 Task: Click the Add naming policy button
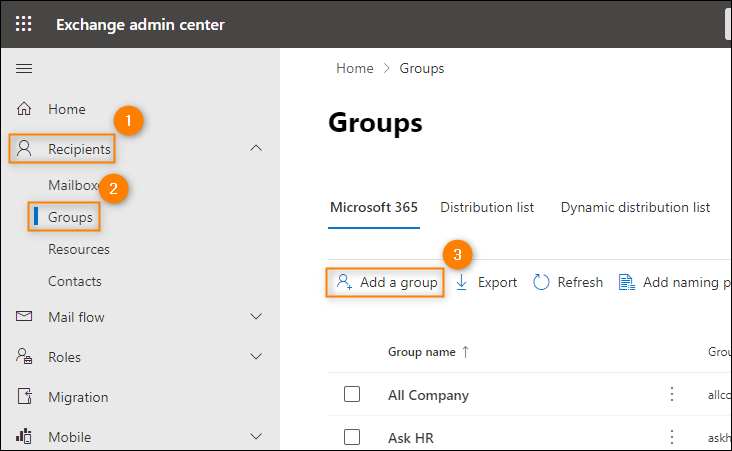click(x=675, y=282)
